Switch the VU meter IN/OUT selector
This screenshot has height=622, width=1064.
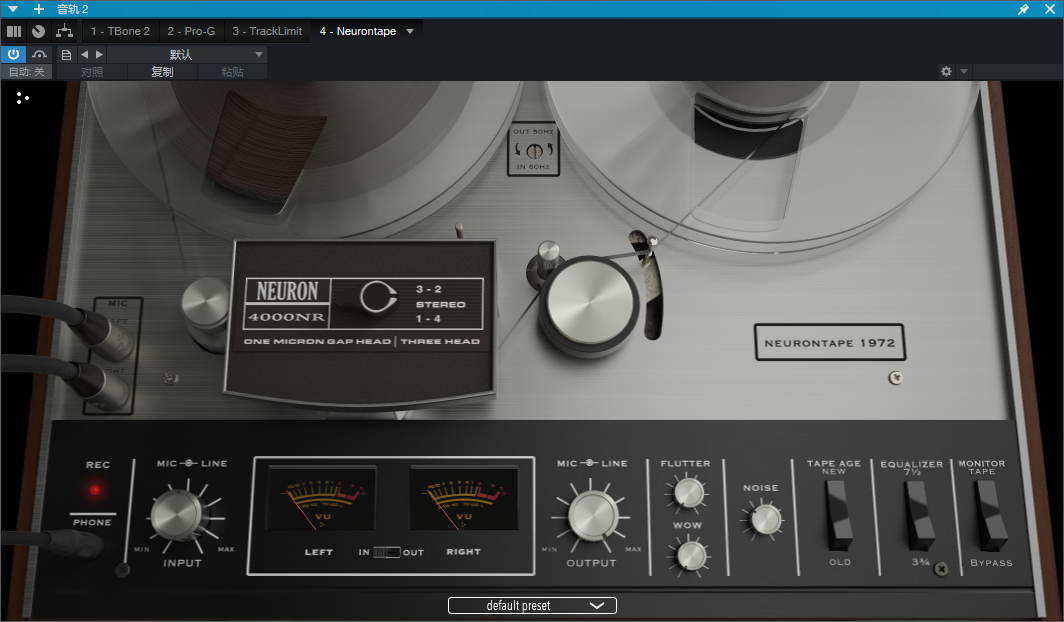pyautogui.click(x=387, y=552)
